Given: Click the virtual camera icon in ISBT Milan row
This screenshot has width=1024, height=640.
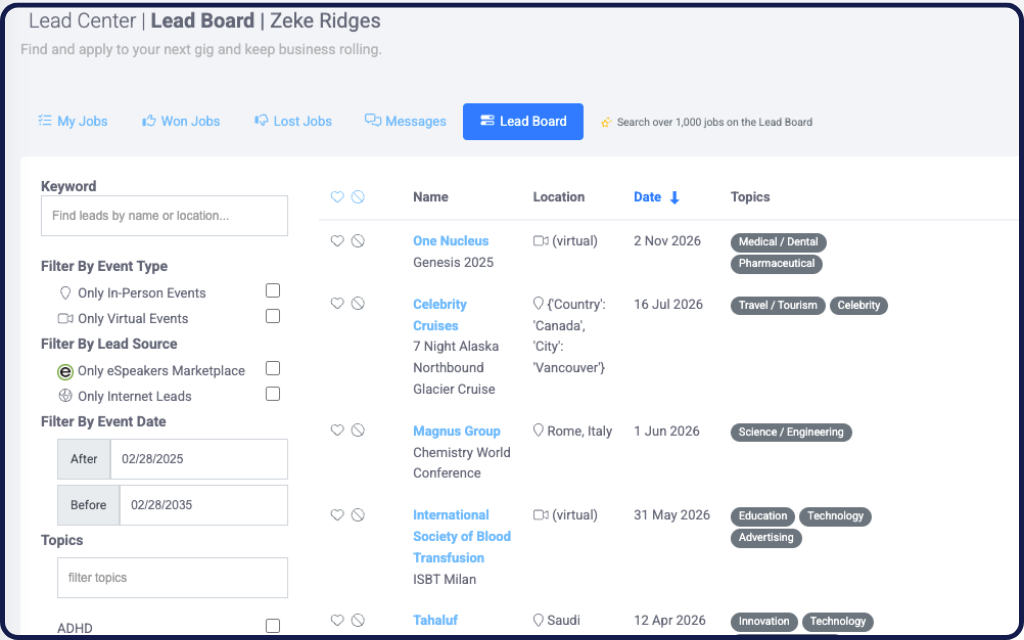Looking at the screenshot, I should tap(541, 515).
